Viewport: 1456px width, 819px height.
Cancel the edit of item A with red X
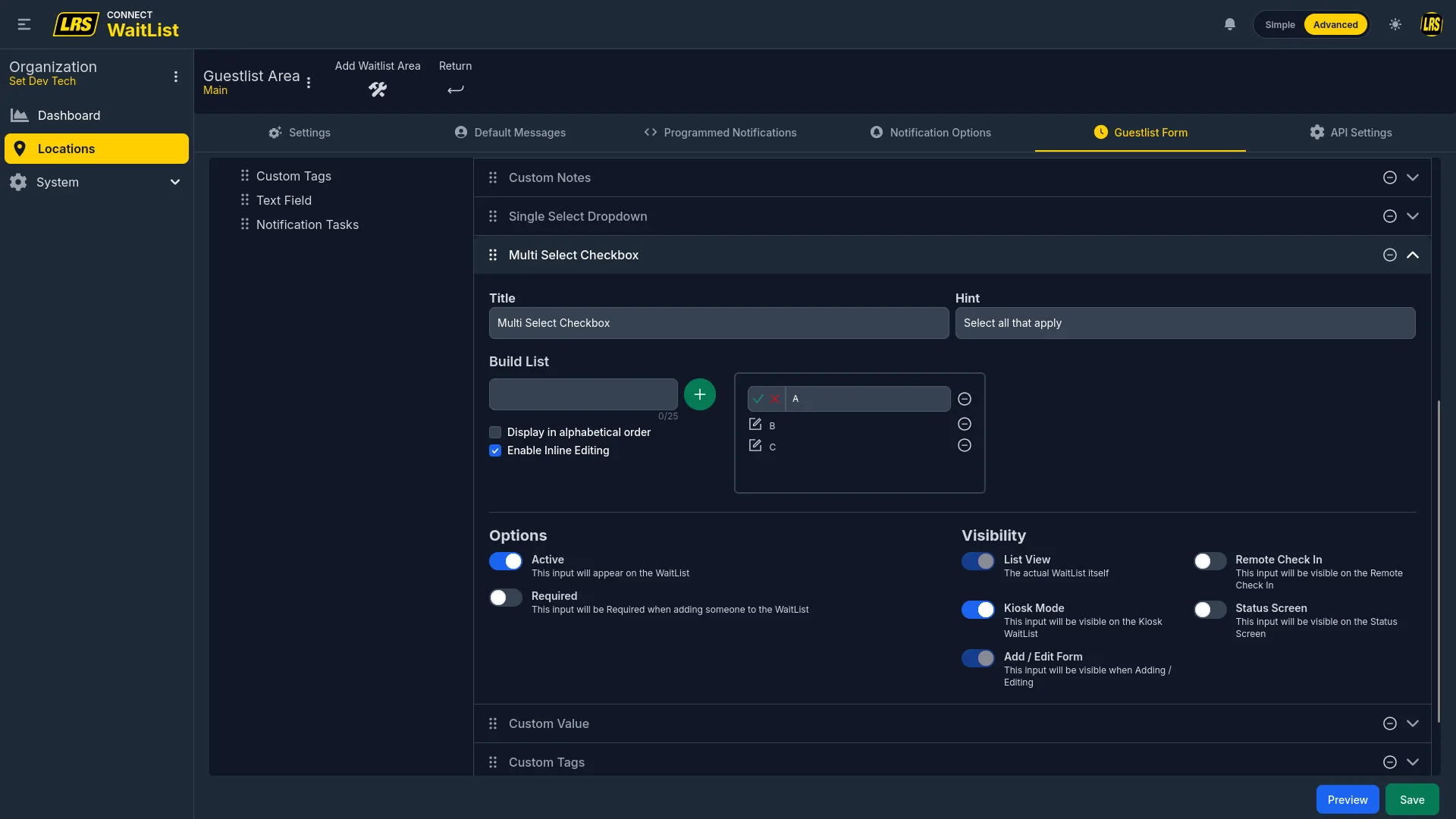pyautogui.click(x=775, y=399)
